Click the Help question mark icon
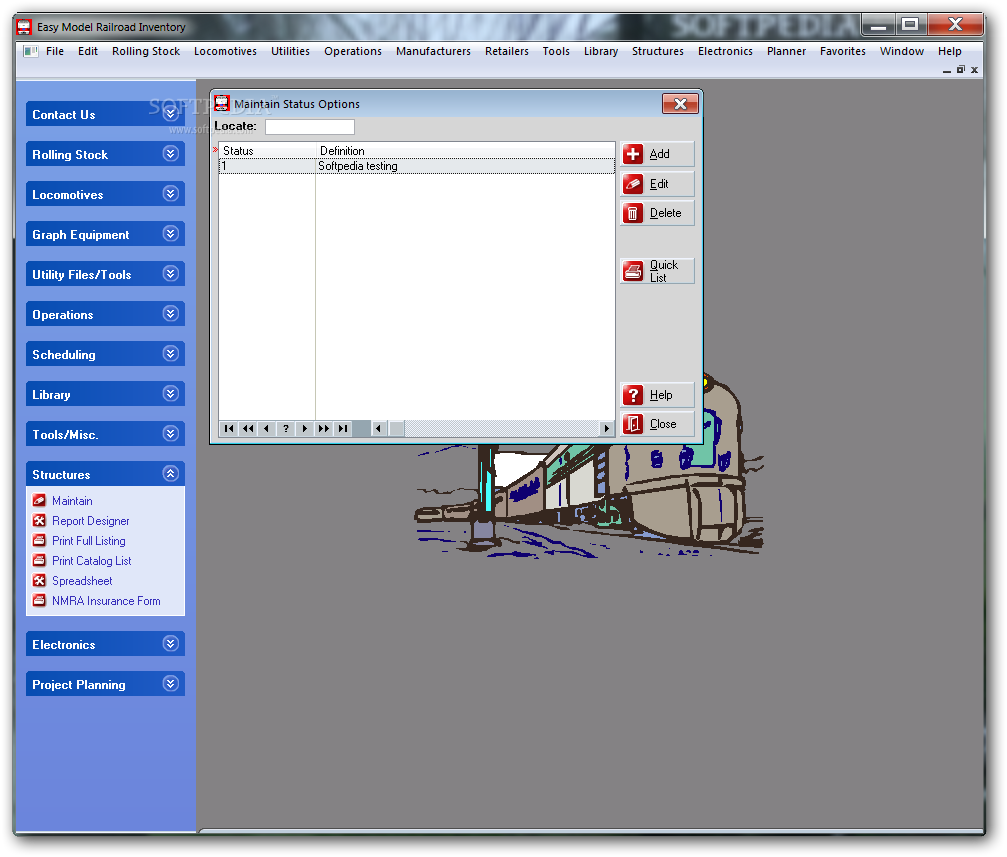This screenshot has width=1007, height=857. pyautogui.click(x=633, y=395)
